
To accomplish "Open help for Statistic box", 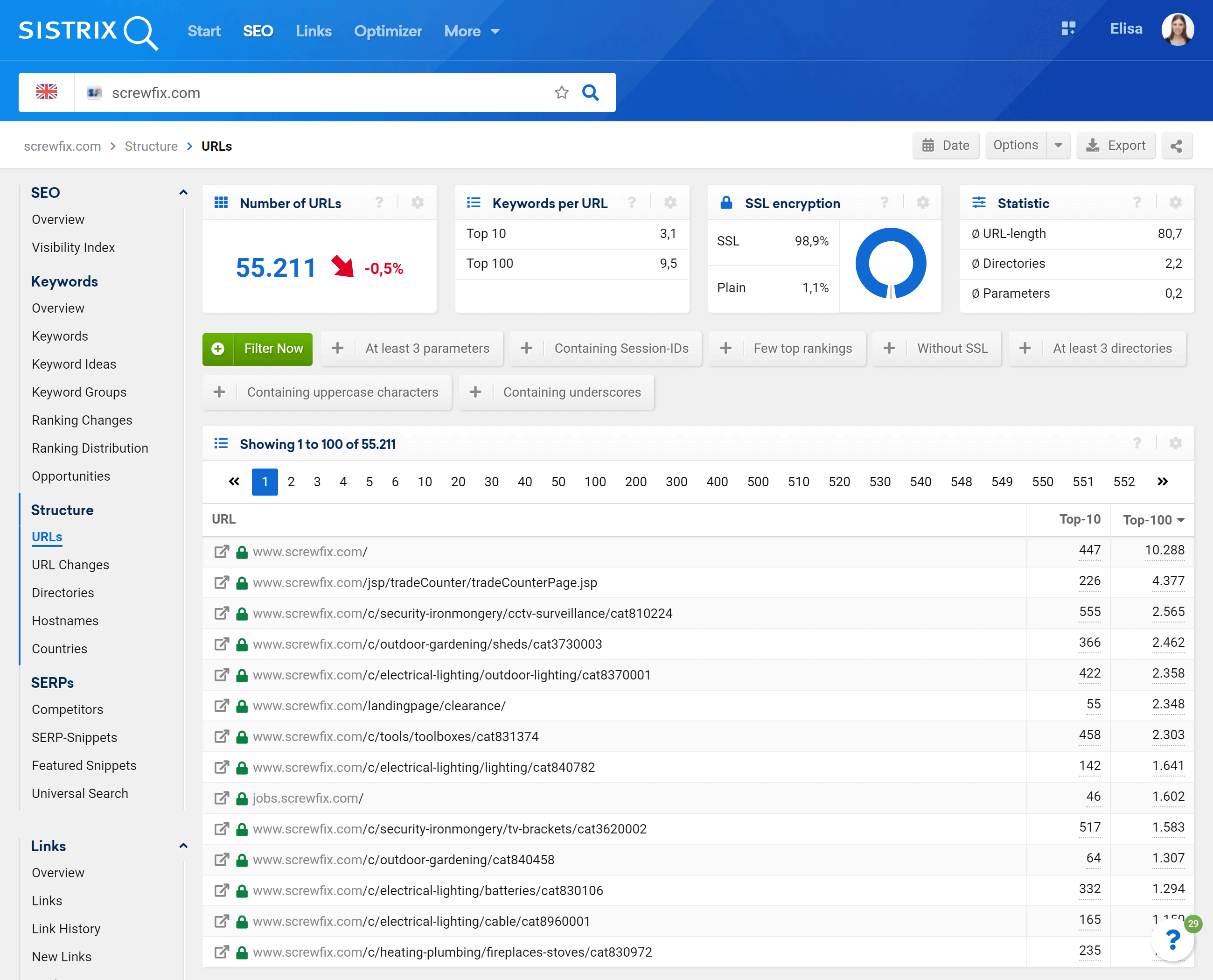I will pyautogui.click(x=1137, y=202).
